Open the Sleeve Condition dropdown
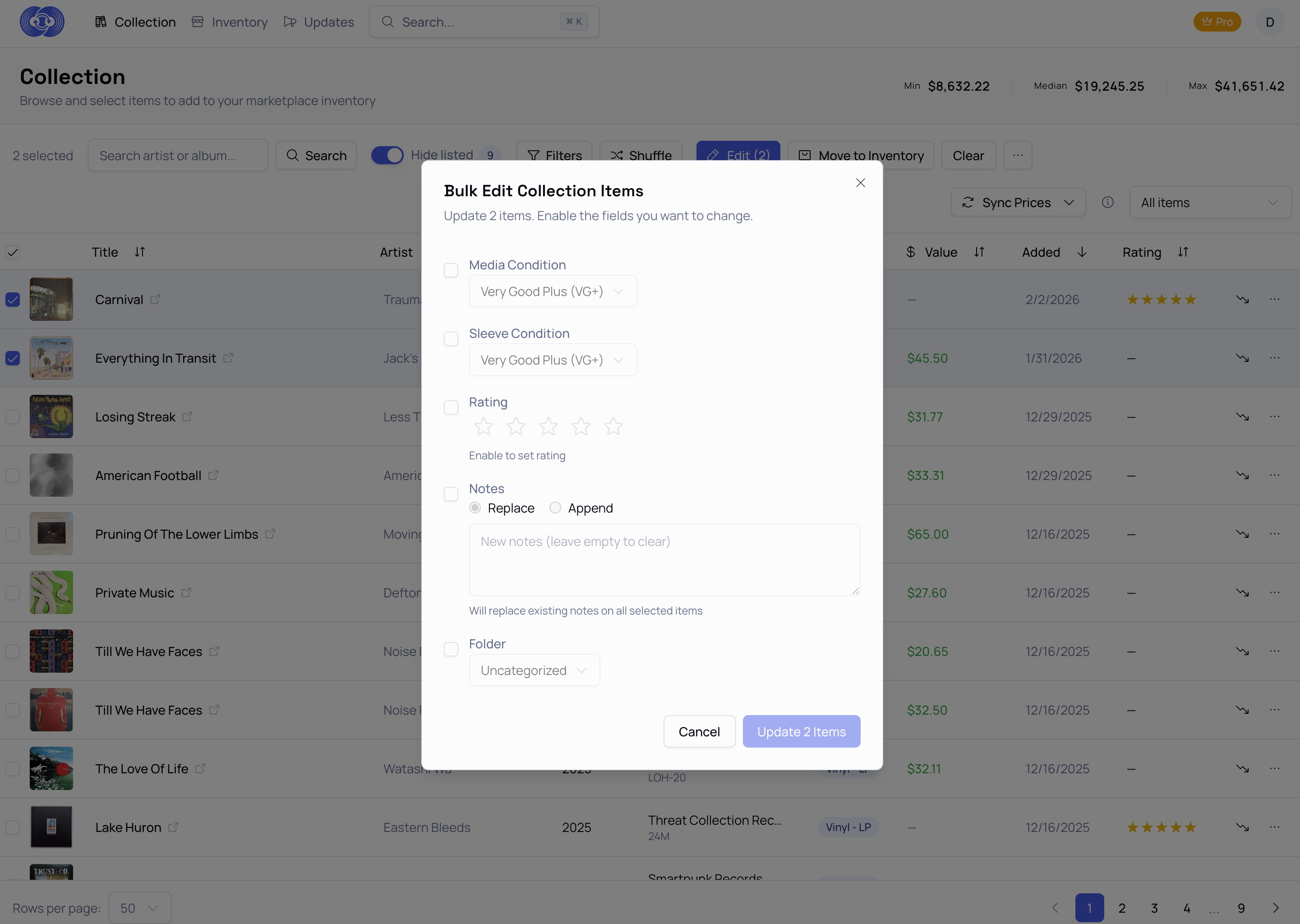 point(552,360)
